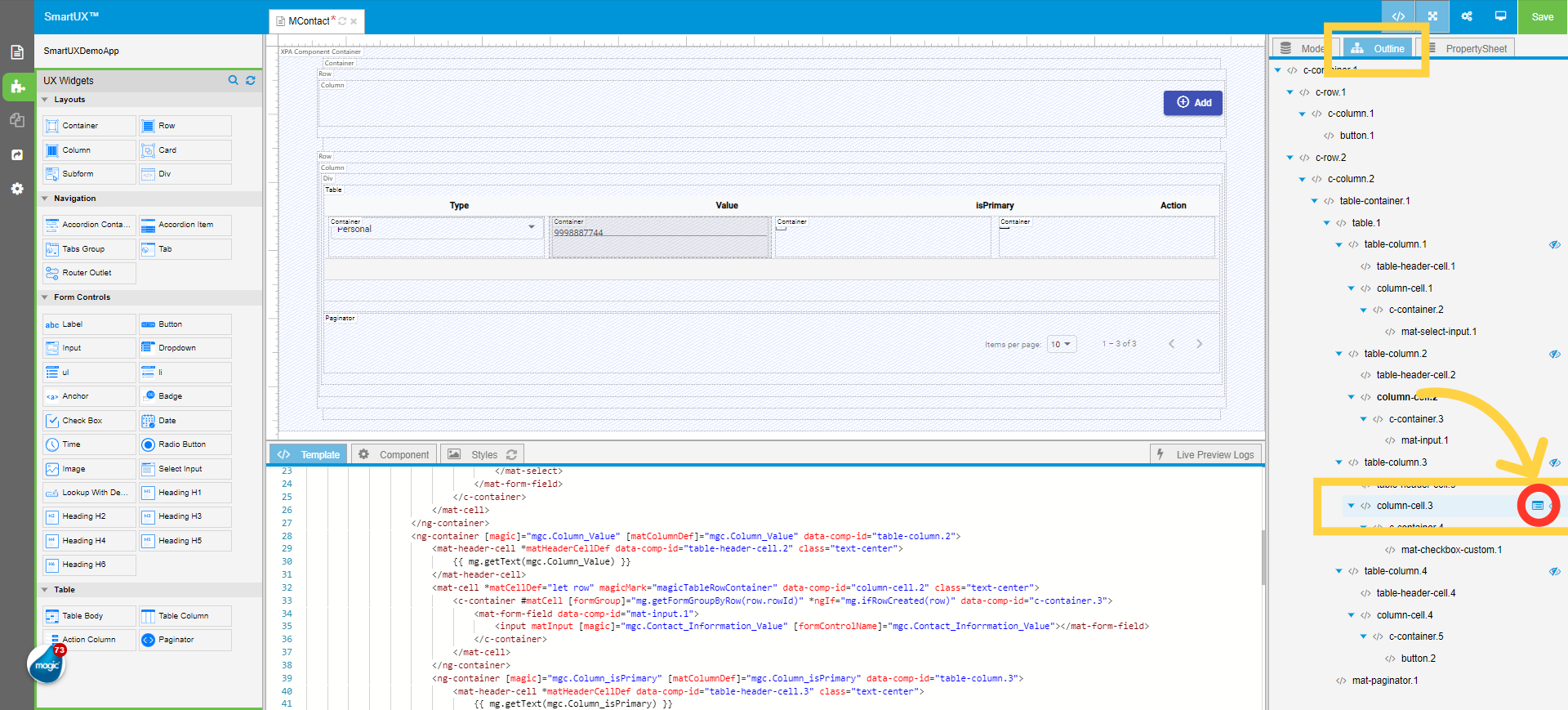Select the Check Box widget
This screenshot has height=710, width=1568.
point(89,421)
